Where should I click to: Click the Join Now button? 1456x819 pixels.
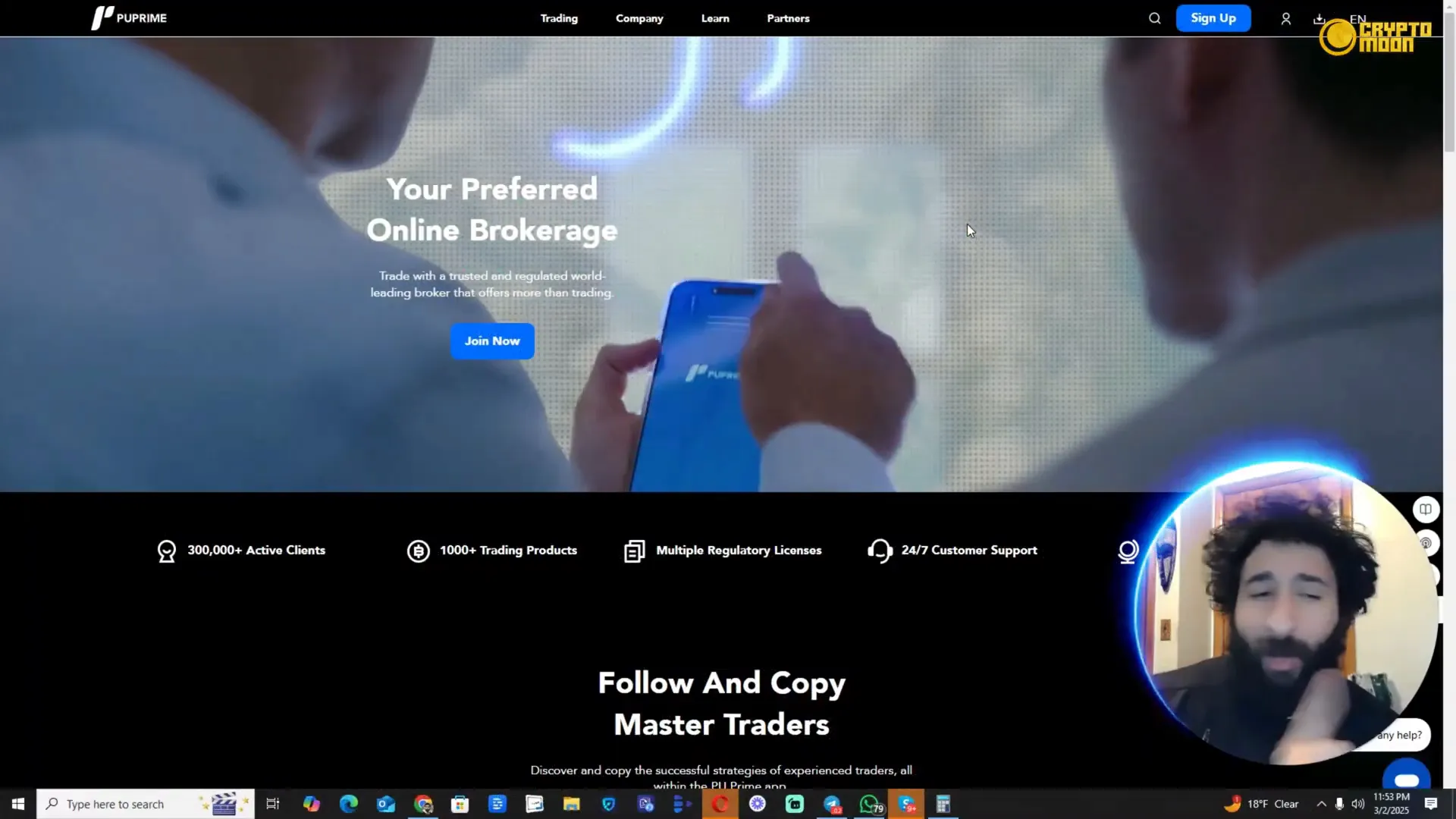point(492,340)
